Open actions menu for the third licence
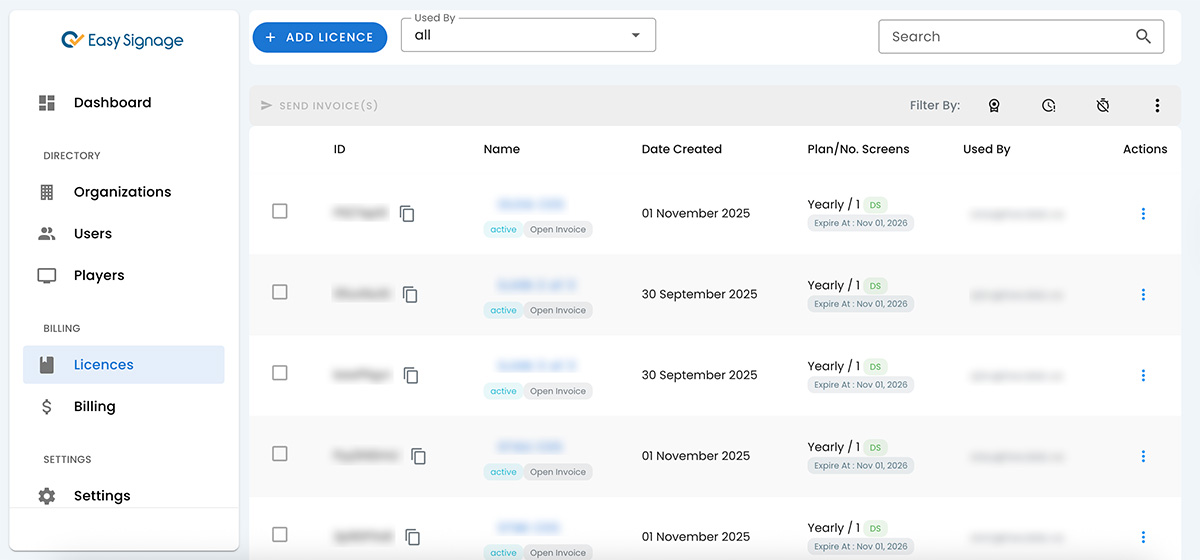The image size is (1200, 560). pyautogui.click(x=1143, y=375)
